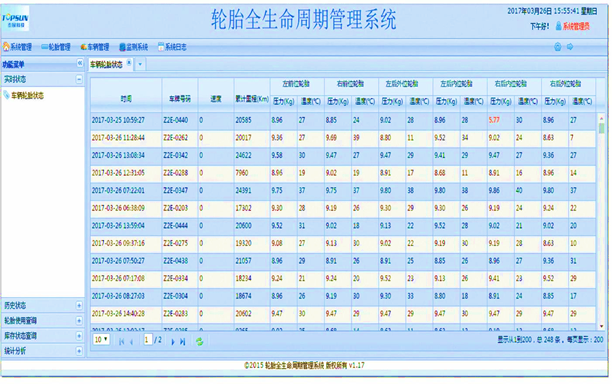612x384 pixels.
Task: Click the page number input field
Action: pos(148,340)
